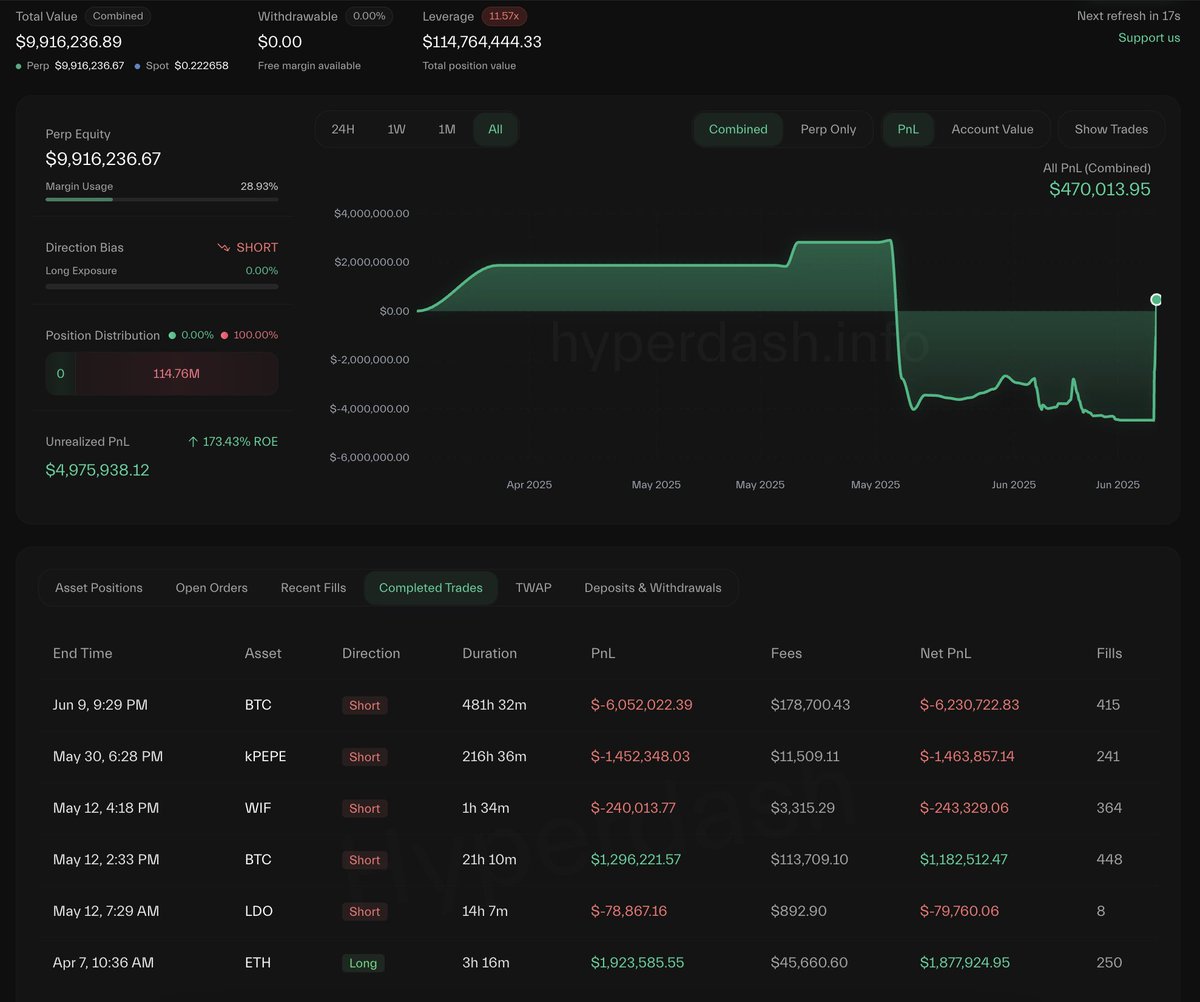Screen dimensions: 1200x1002
Task: Sort table by Net PnL column
Action: point(945,653)
